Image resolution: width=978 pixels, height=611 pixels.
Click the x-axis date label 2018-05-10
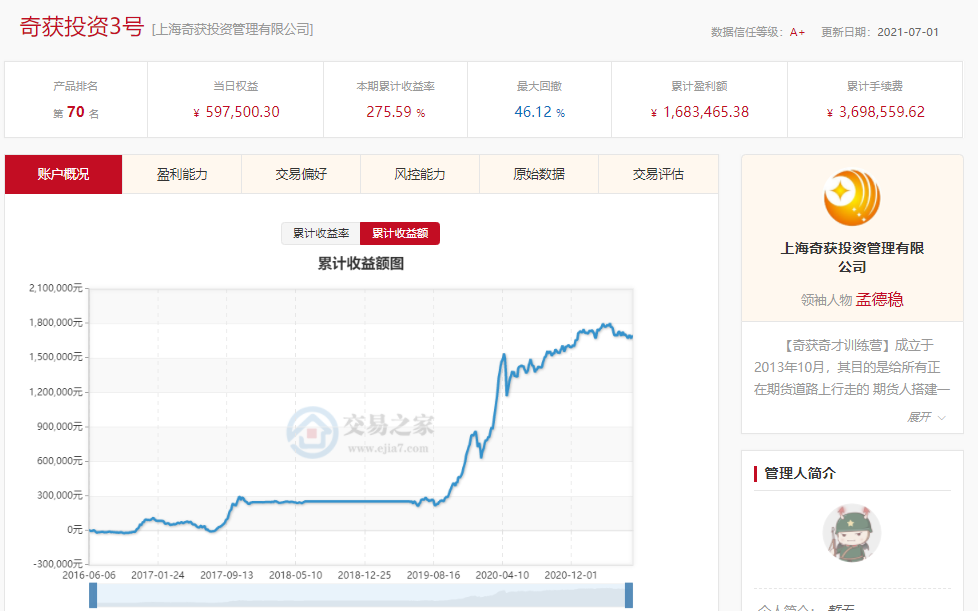(296, 575)
